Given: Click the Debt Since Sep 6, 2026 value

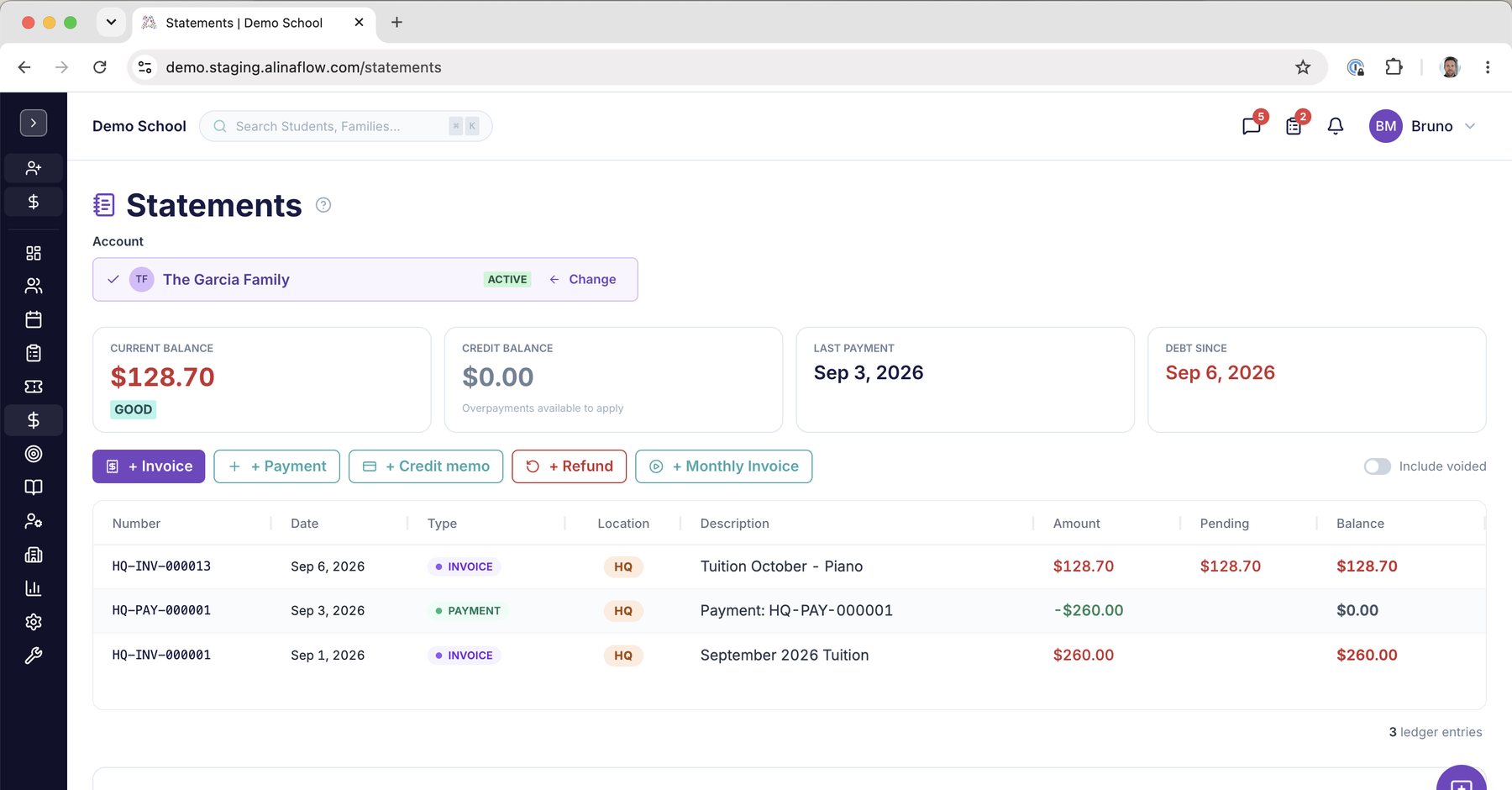Looking at the screenshot, I should click(1220, 373).
